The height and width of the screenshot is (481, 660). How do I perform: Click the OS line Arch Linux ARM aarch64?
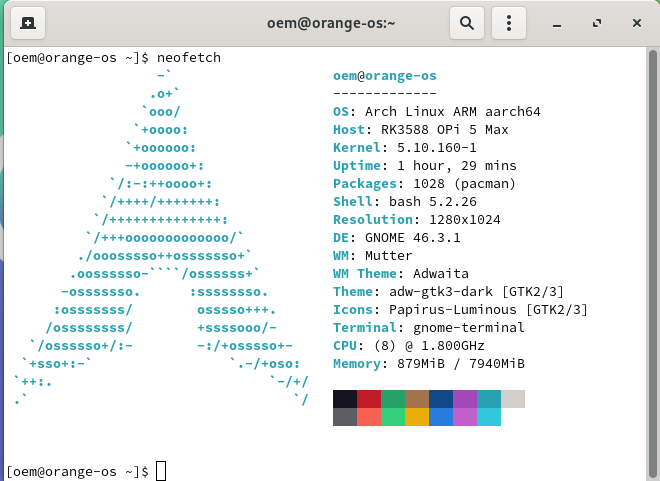point(436,112)
